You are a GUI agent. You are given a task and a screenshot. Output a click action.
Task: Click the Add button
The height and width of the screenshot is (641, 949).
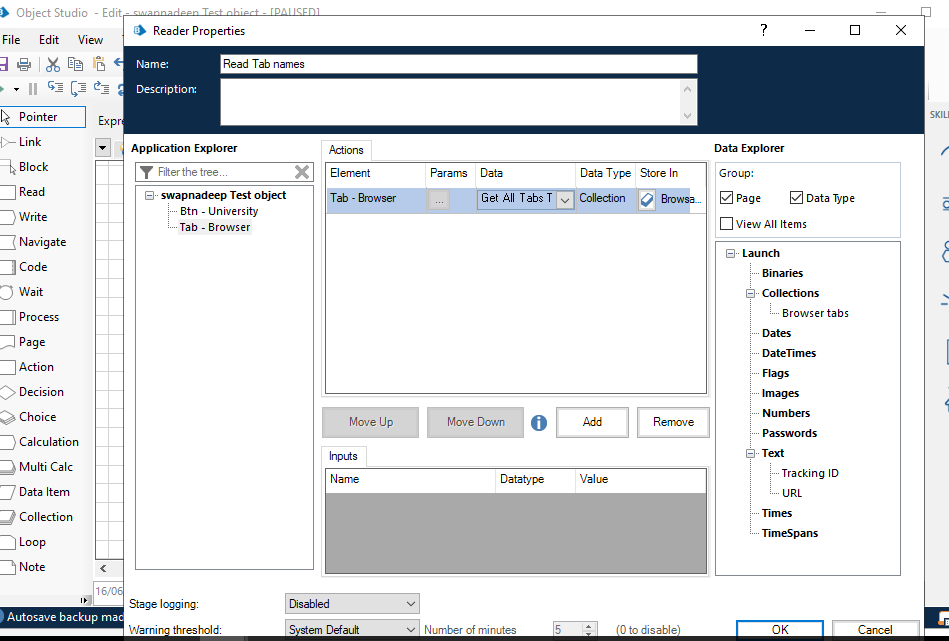[592, 422]
